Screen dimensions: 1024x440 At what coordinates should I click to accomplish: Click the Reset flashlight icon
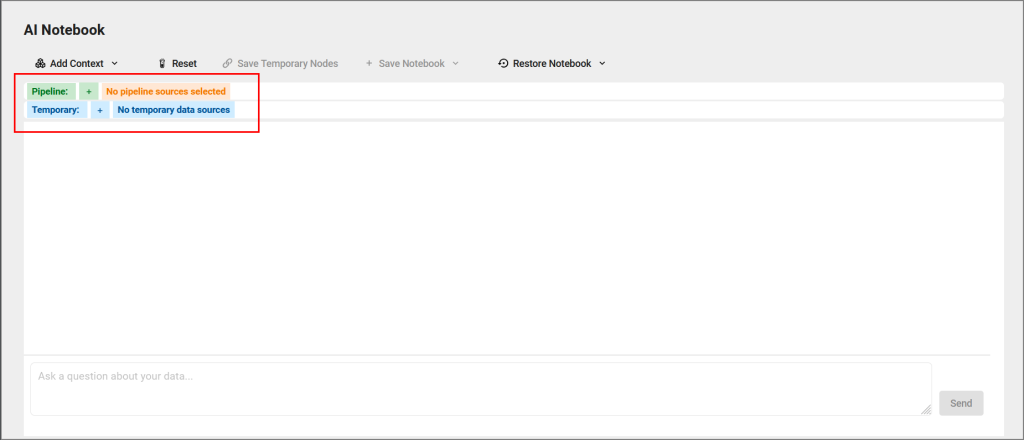pyautogui.click(x=163, y=63)
